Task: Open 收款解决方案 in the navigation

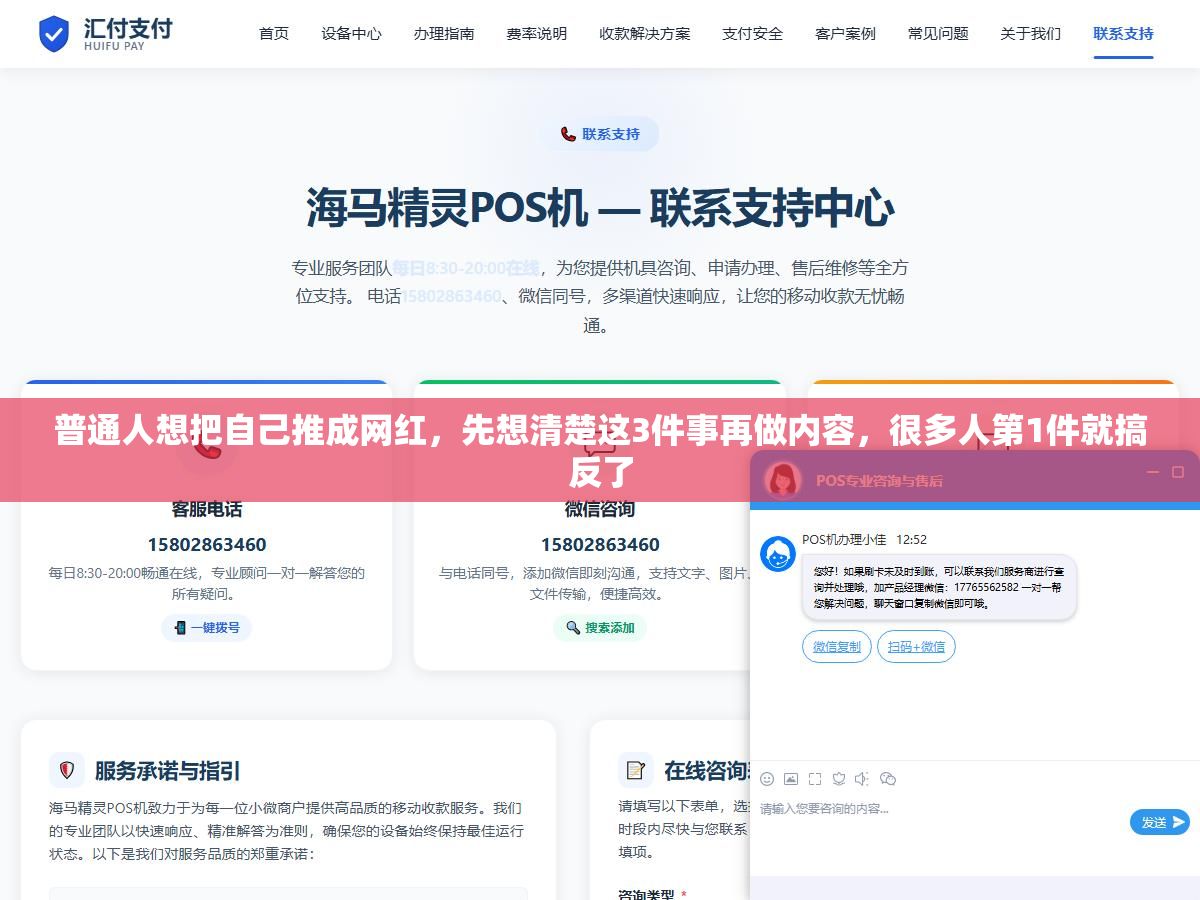Action: point(645,33)
